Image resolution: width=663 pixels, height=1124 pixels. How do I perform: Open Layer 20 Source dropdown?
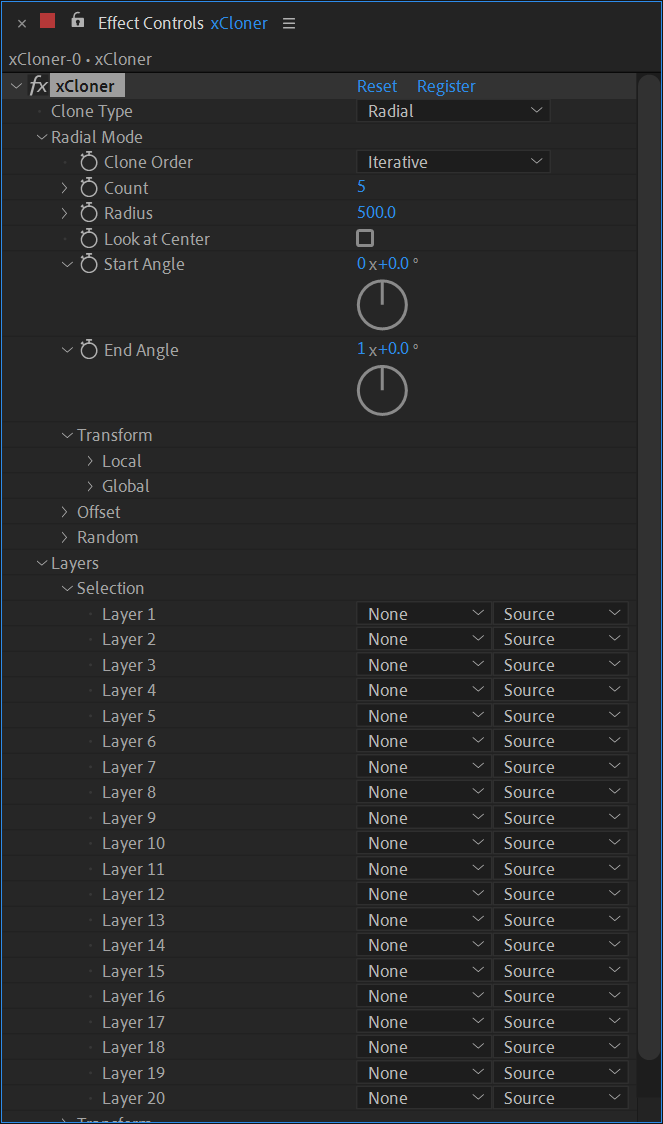click(561, 1097)
